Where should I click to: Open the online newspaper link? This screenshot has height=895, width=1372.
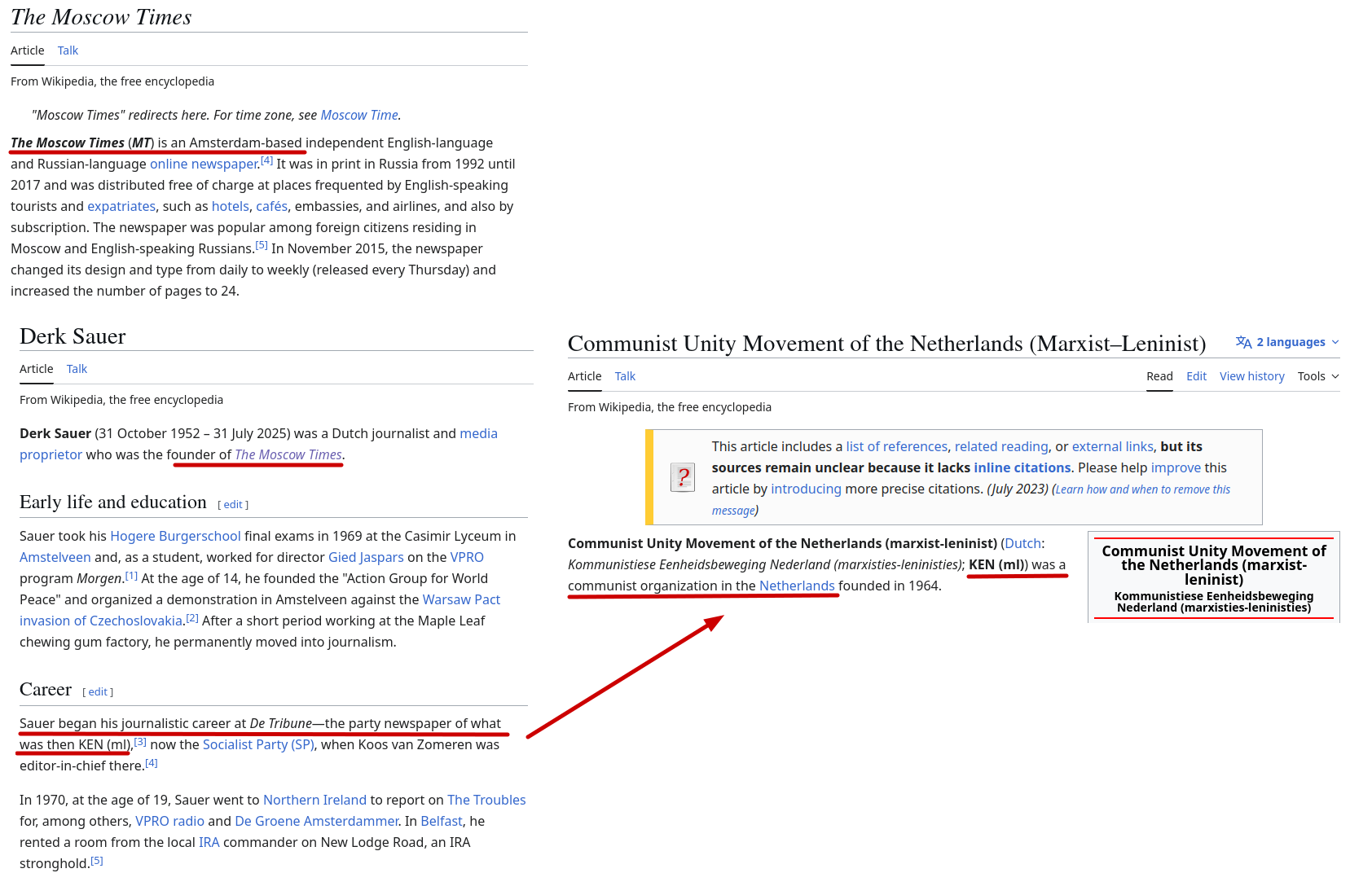pyautogui.click(x=204, y=164)
